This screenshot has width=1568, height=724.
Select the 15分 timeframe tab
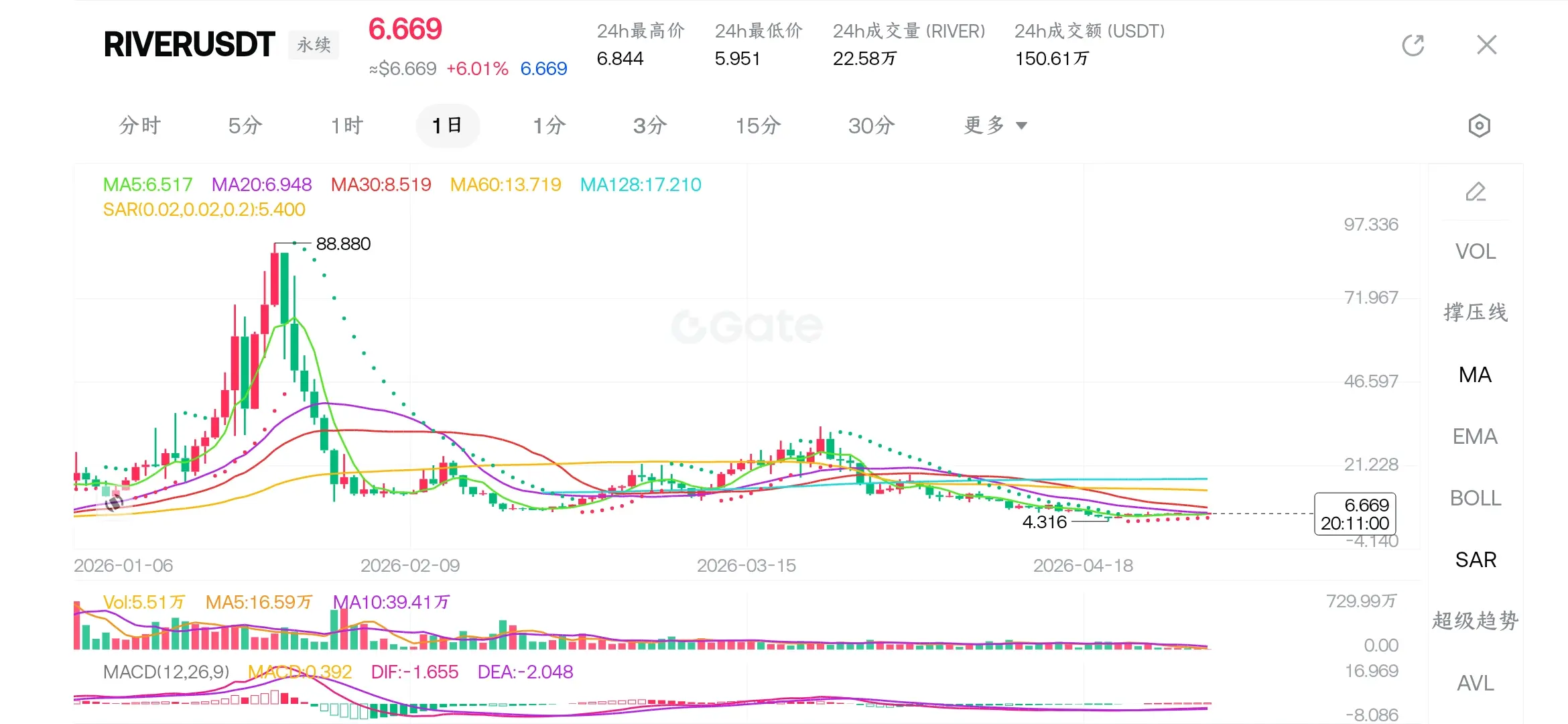tap(758, 125)
